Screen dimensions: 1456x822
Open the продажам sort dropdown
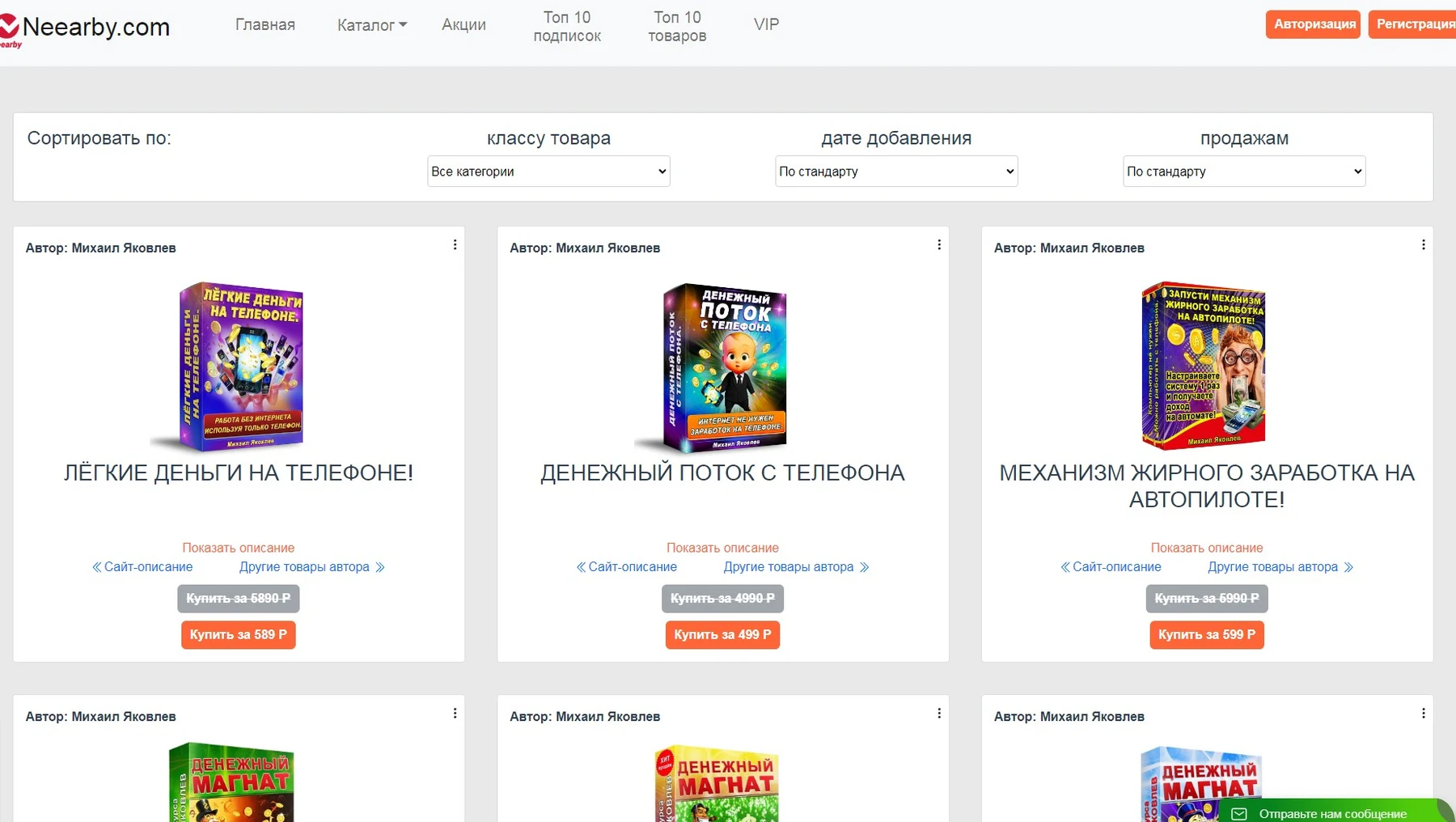[1244, 172]
